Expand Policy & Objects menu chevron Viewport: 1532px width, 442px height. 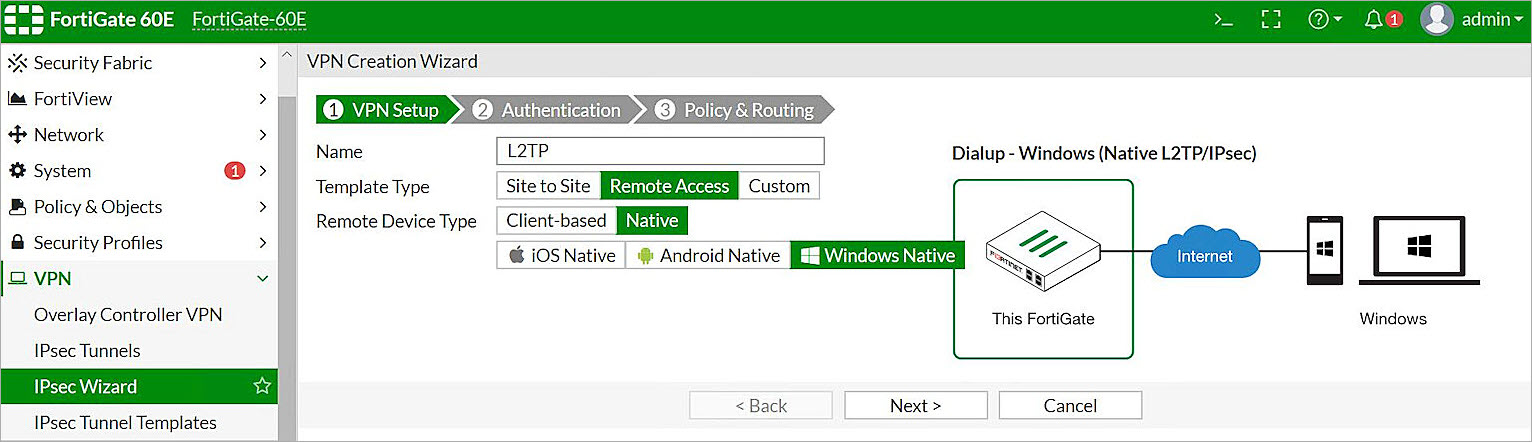[262, 207]
